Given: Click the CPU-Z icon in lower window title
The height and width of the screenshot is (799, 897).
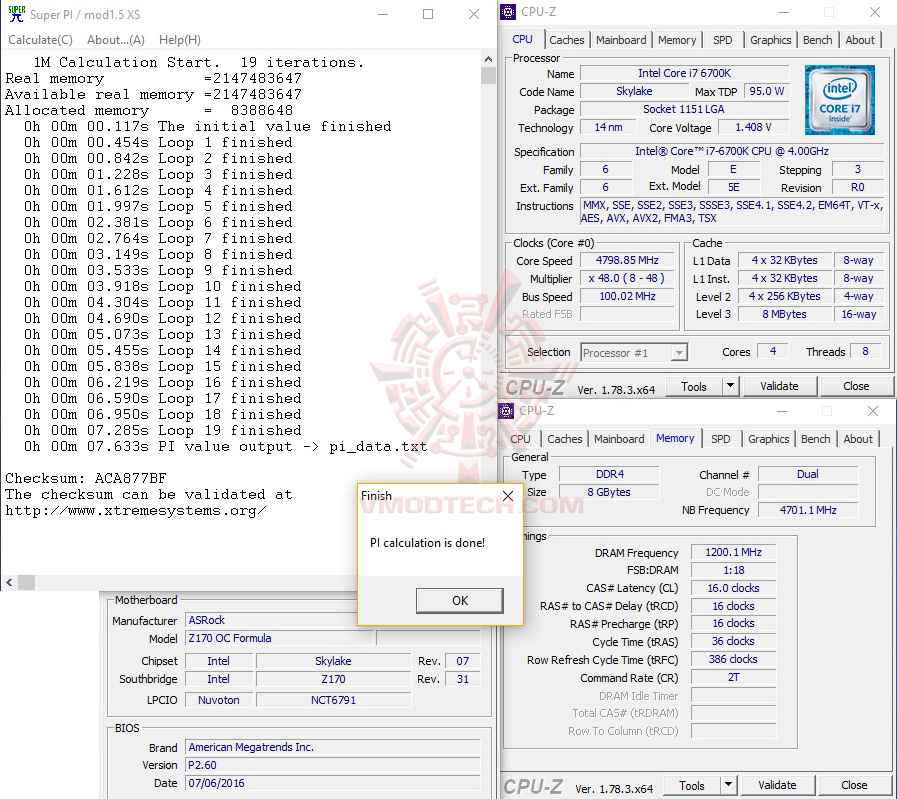Looking at the screenshot, I should tap(506, 411).
